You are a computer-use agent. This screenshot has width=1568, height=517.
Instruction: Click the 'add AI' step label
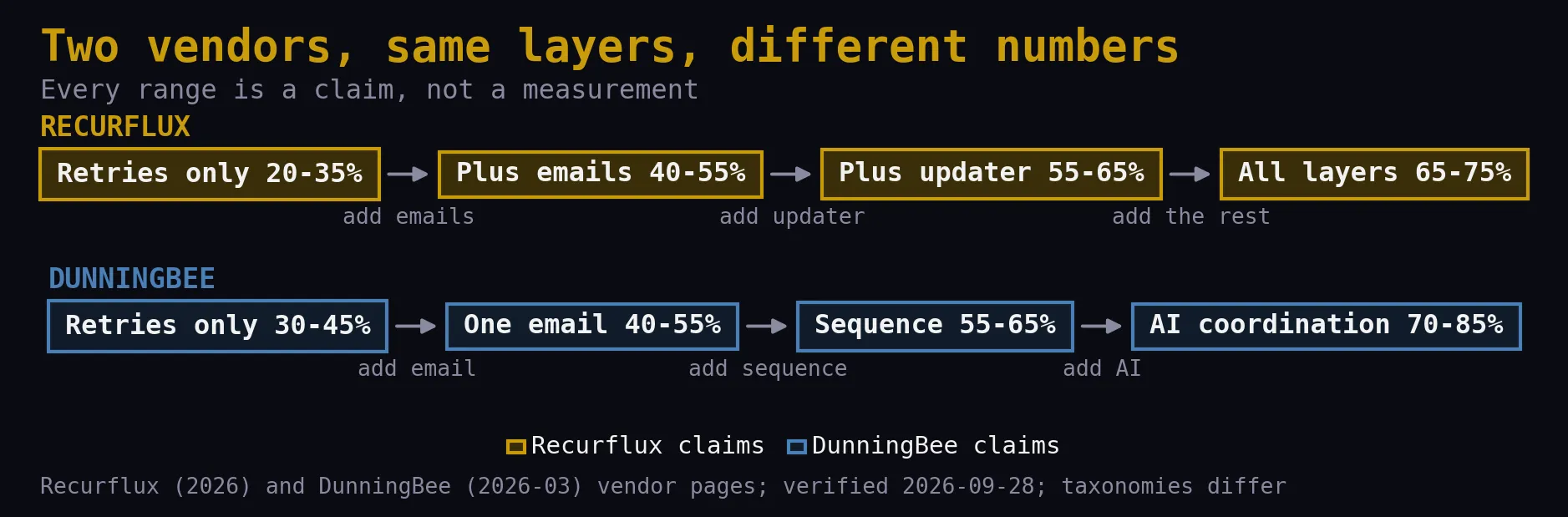click(x=1102, y=369)
